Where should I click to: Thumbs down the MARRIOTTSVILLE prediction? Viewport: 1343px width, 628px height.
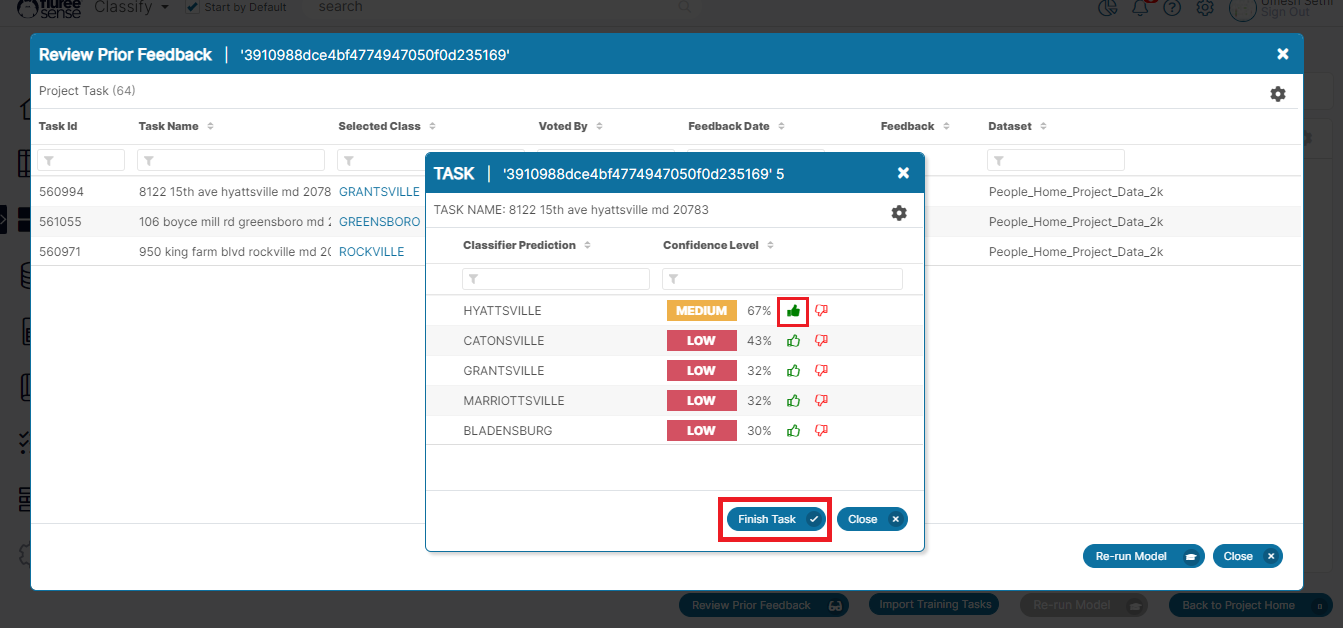(x=821, y=401)
